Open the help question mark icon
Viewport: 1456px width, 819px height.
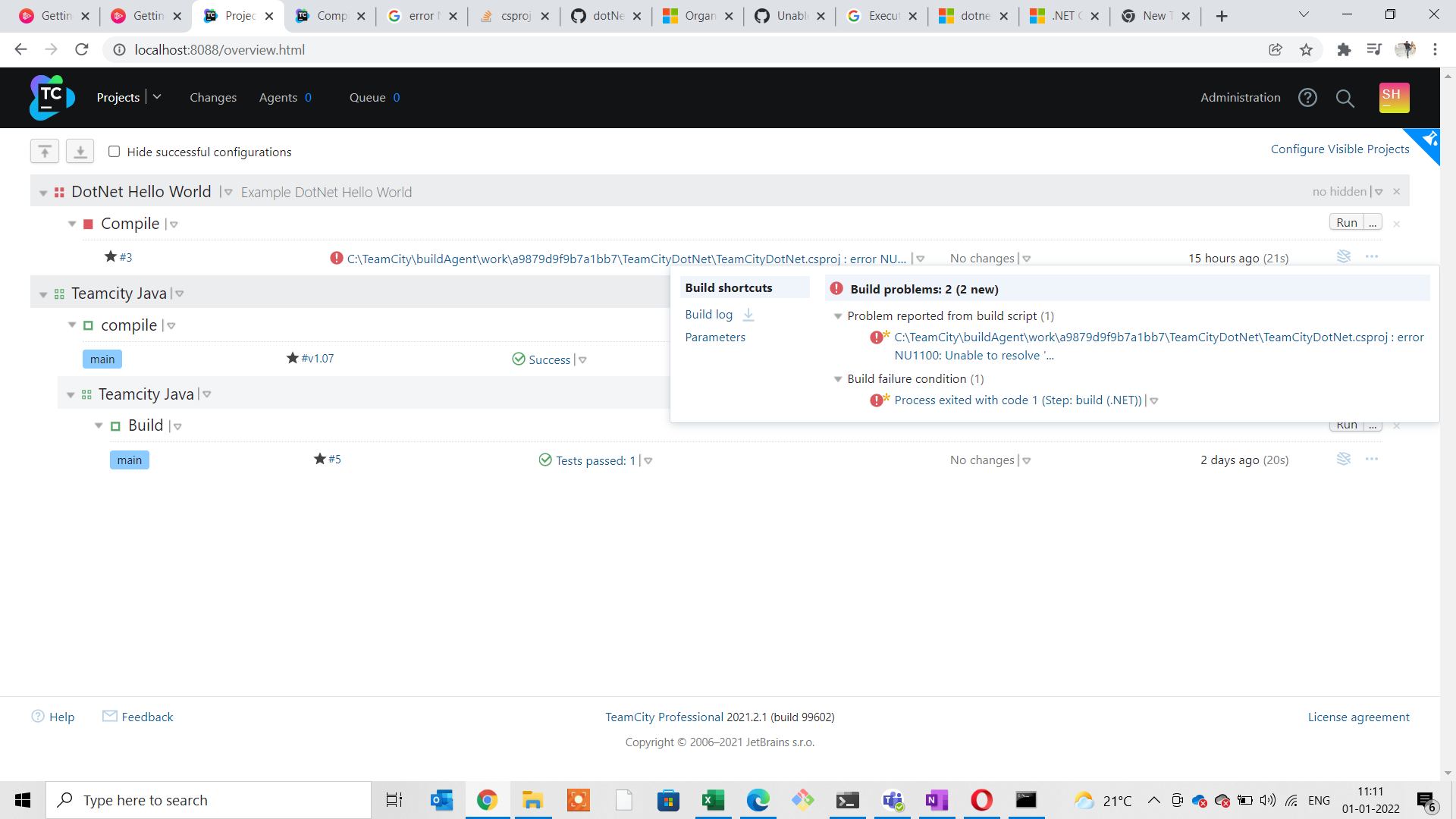pos(1307,97)
